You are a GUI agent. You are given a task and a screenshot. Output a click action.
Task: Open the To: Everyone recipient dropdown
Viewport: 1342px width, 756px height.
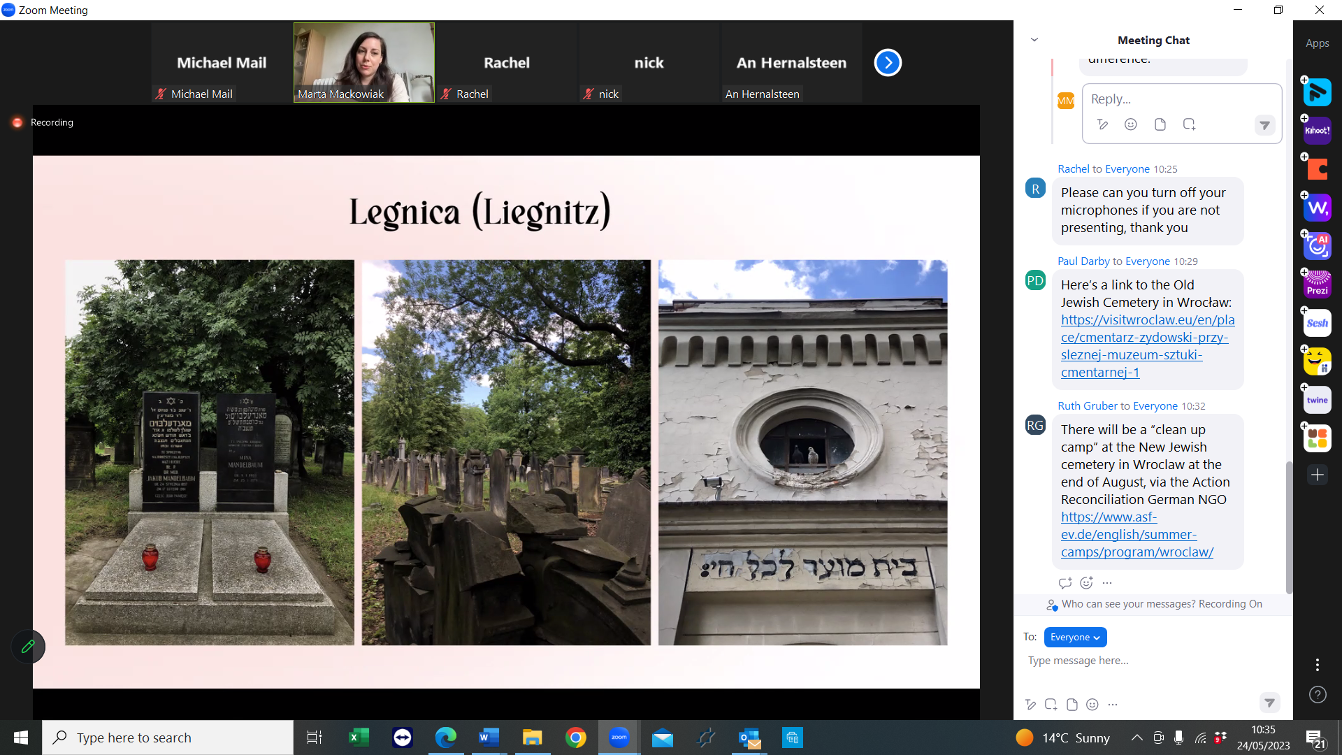(1075, 637)
